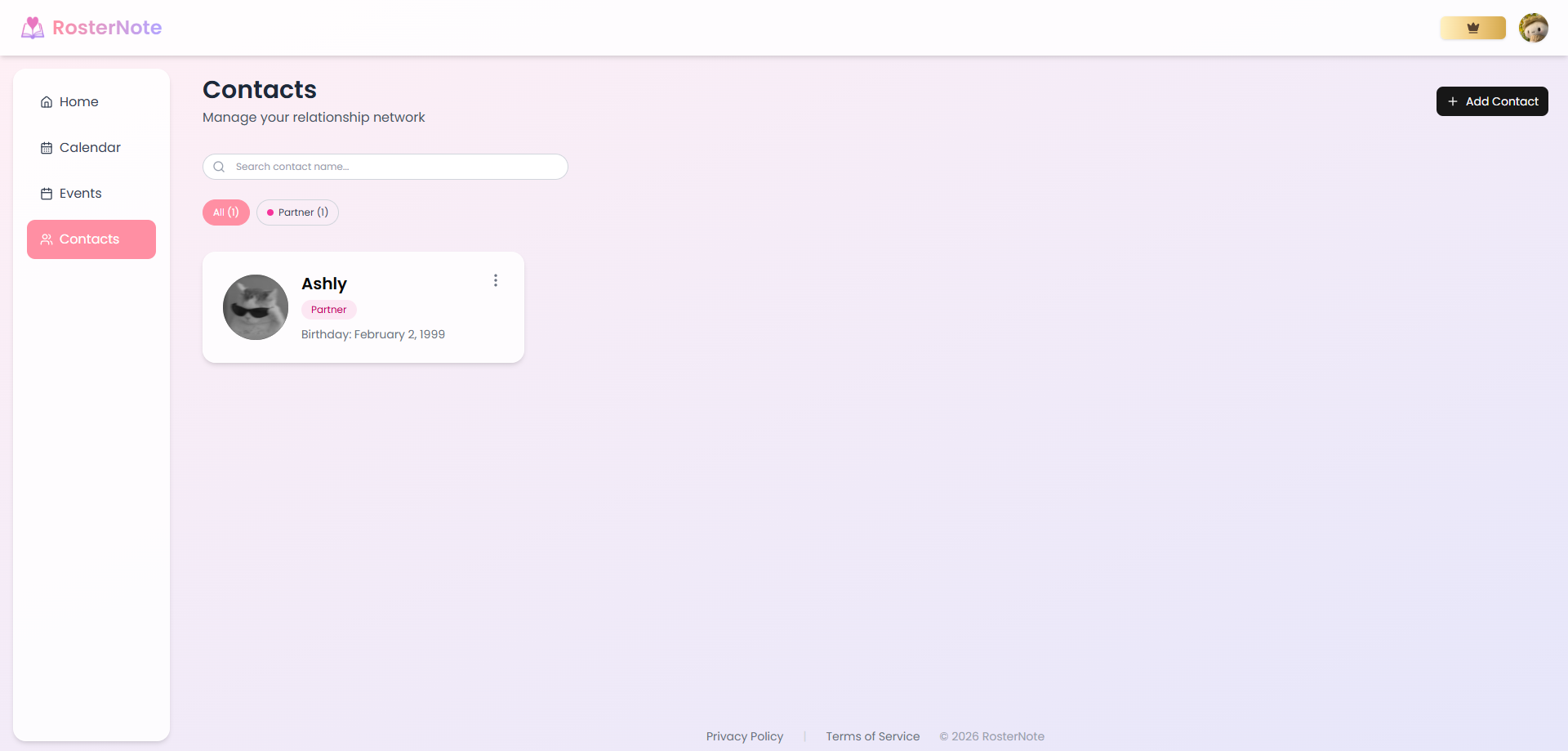Viewport: 1568px width, 751px height.
Task: Open the Ashly contact name
Action: [324, 284]
